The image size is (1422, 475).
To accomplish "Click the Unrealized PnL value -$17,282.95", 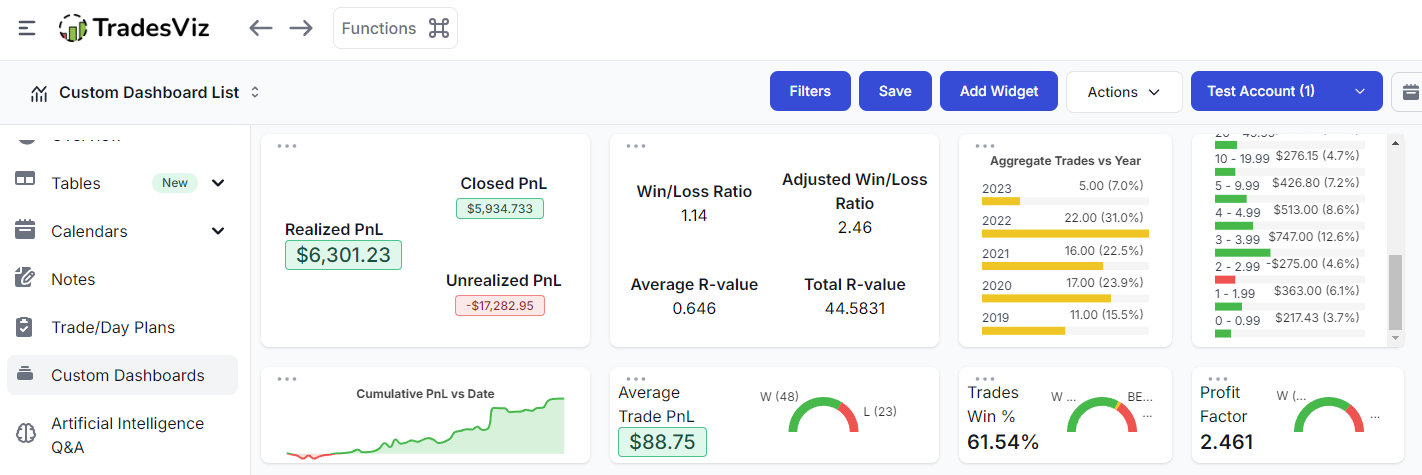I will click(500, 305).
